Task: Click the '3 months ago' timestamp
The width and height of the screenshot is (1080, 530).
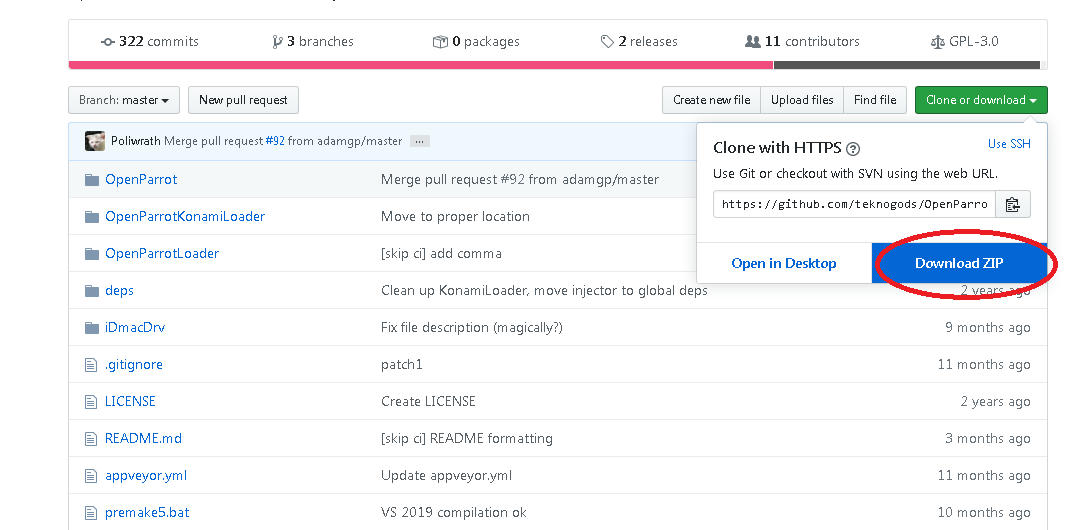Action: tap(988, 438)
